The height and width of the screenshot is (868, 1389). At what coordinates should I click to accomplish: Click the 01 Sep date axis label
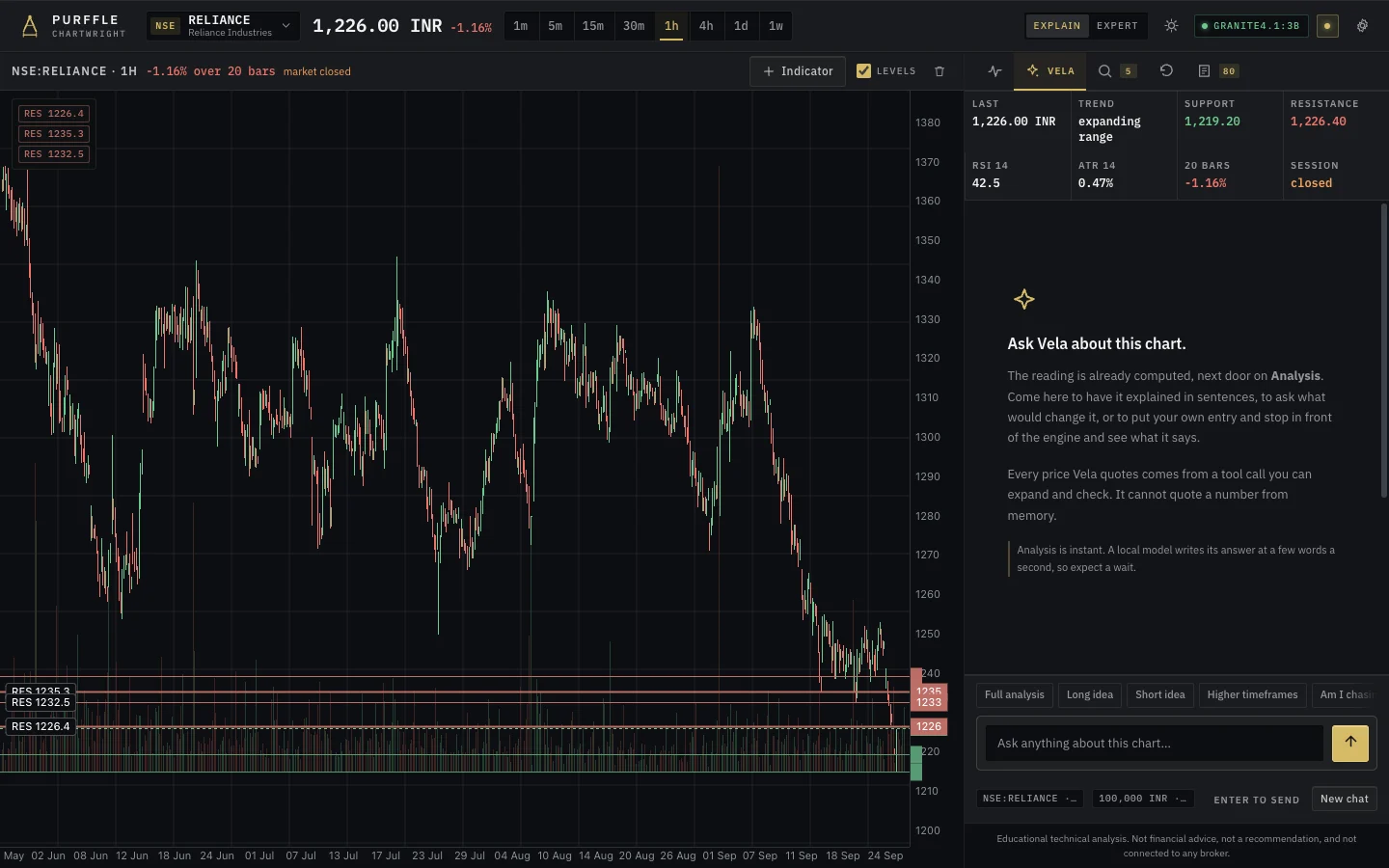click(x=720, y=855)
